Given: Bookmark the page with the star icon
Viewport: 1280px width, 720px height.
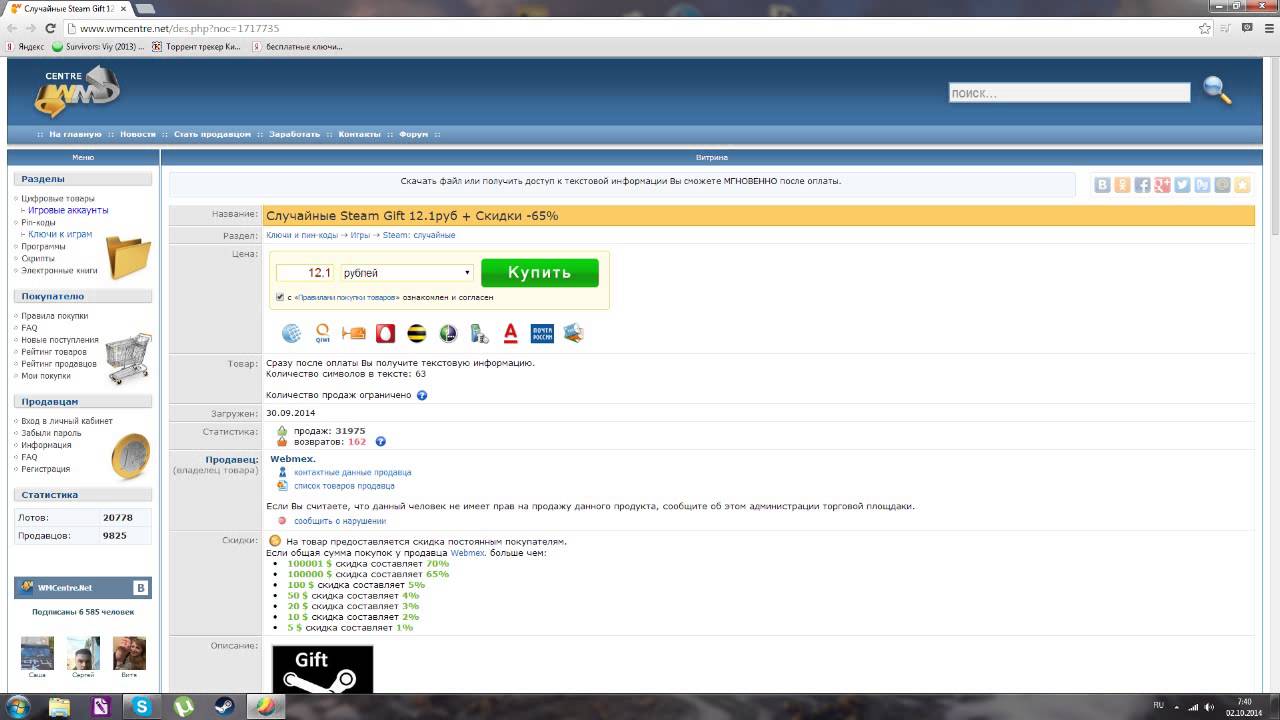Looking at the screenshot, I should [1205, 28].
